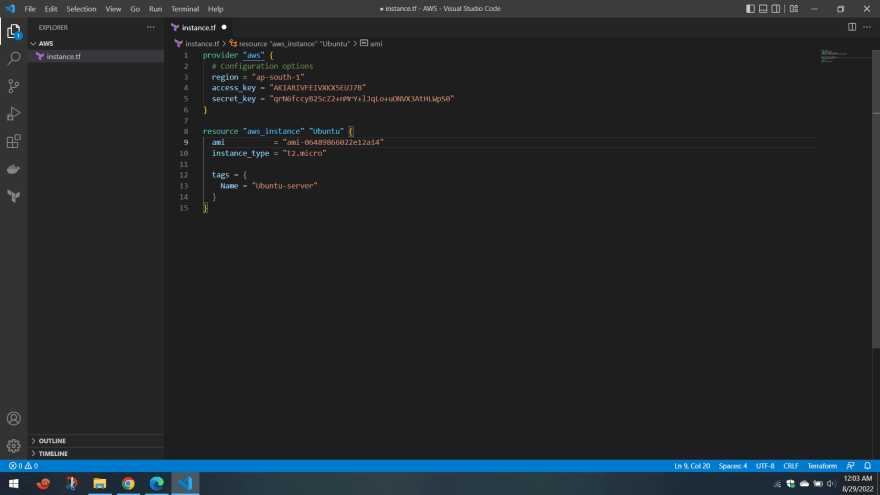The width and height of the screenshot is (880, 495).
Task: Click the feedback icon in status bar
Action: [x=850, y=466]
